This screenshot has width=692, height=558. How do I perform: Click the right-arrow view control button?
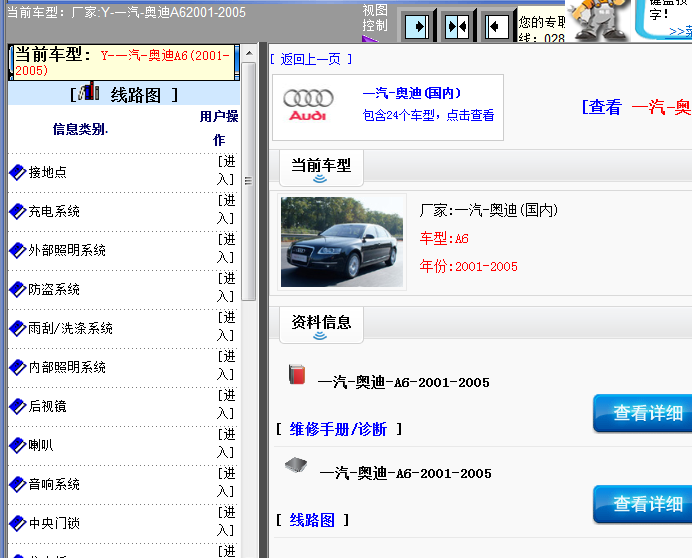(417, 27)
